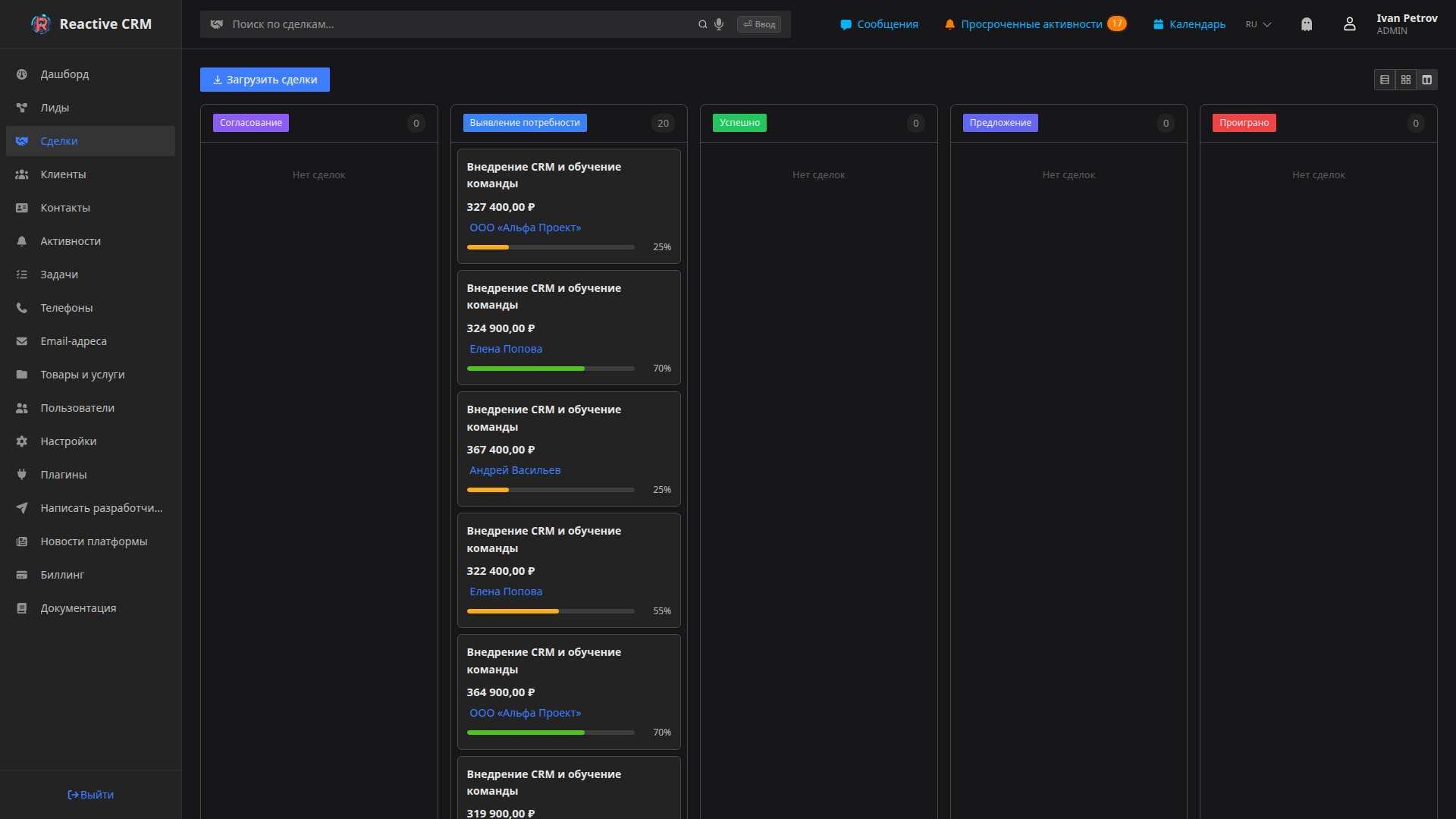Open Документация in the sidebar

[x=90, y=608]
